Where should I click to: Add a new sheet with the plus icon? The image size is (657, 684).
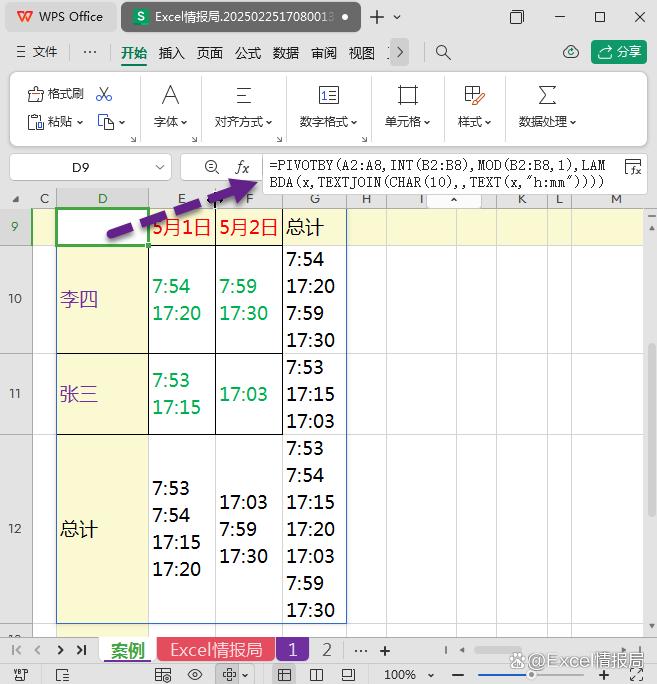coord(385,650)
